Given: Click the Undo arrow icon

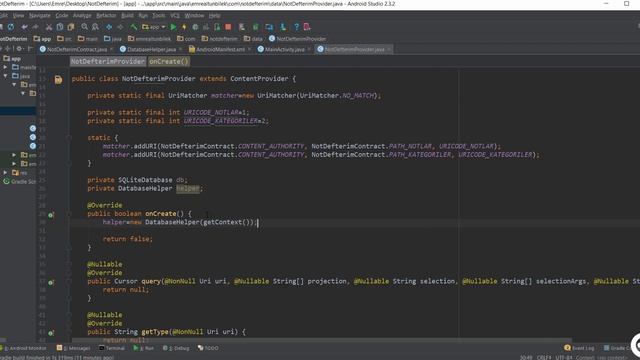Looking at the screenshot, I should pyautogui.click(x=24, y=27).
